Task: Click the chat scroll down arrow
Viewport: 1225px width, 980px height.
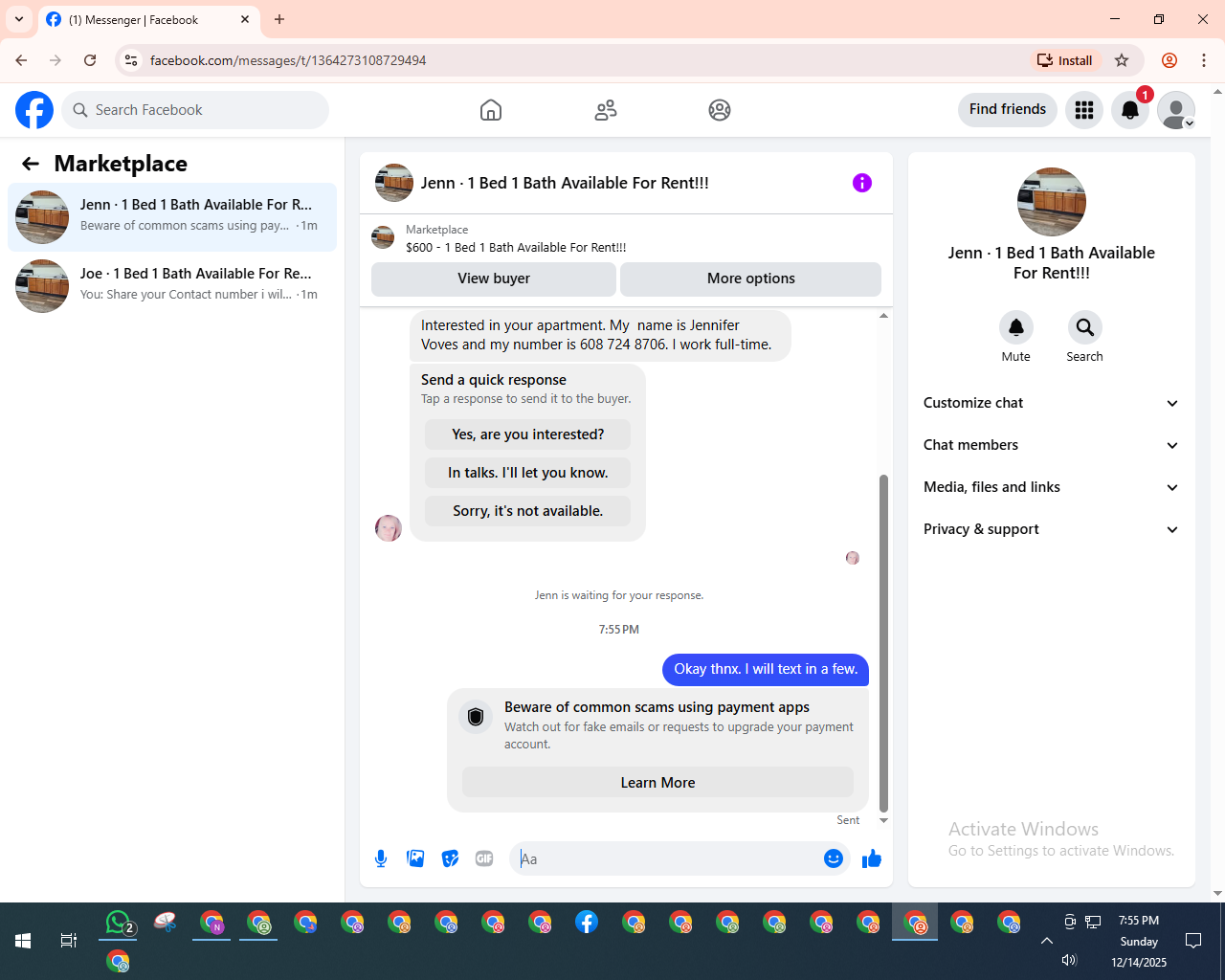Action: pos(883,820)
